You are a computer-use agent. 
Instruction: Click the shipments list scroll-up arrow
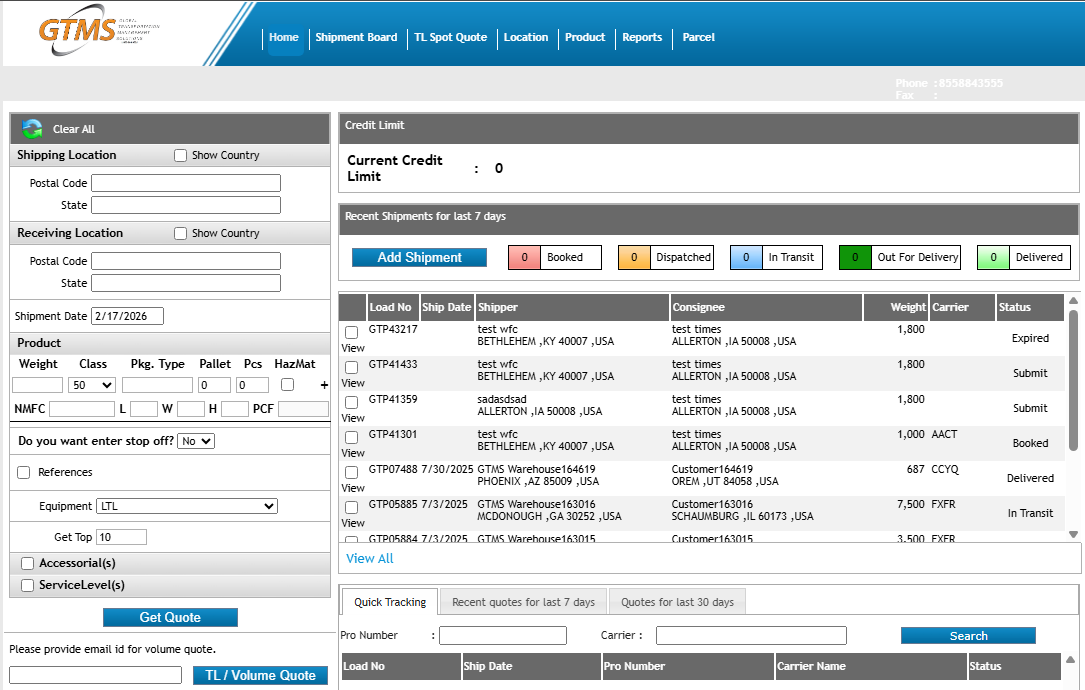point(1073,301)
